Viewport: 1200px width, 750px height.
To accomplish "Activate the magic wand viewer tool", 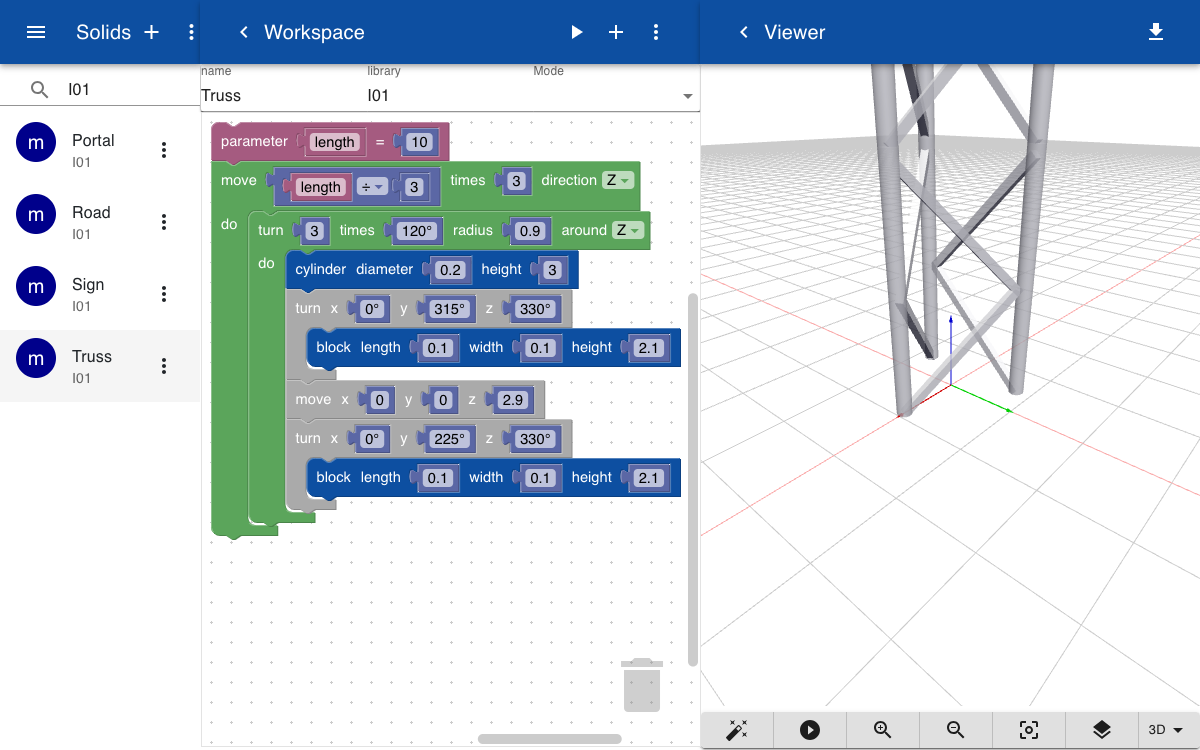I will point(737,730).
